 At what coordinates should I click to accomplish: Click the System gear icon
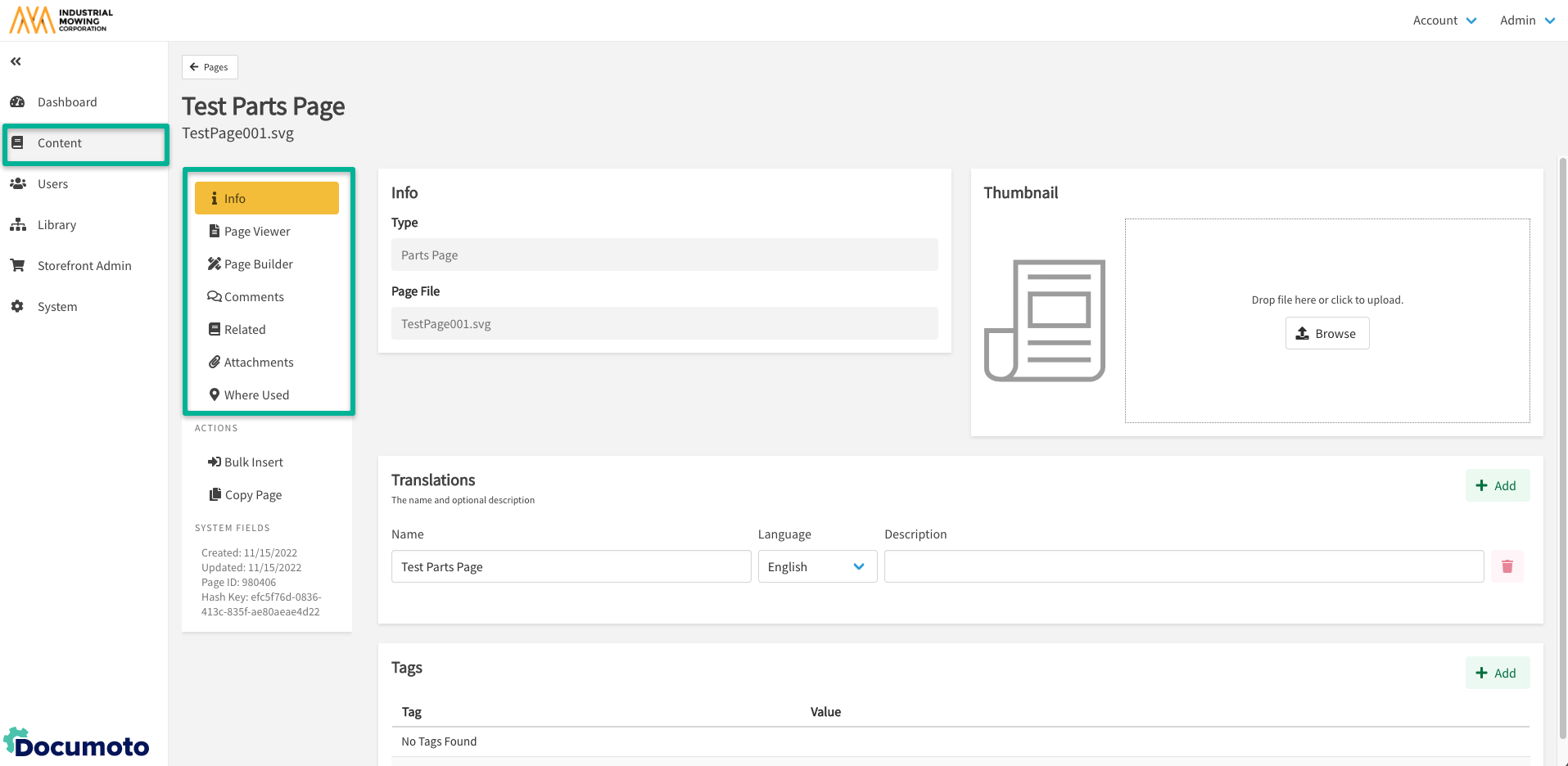[17, 307]
